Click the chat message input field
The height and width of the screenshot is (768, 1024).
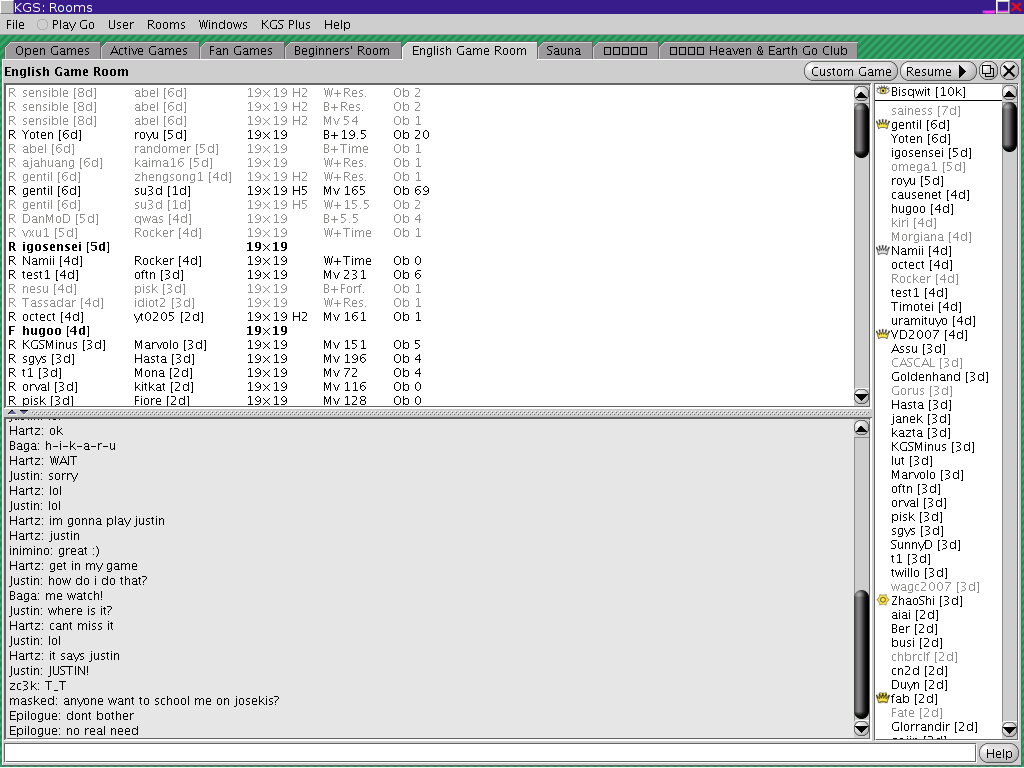(x=489, y=753)
